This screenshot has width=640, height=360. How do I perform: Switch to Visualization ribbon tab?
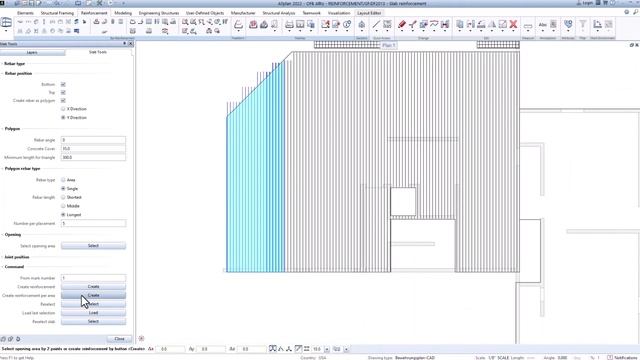point(339,13)
